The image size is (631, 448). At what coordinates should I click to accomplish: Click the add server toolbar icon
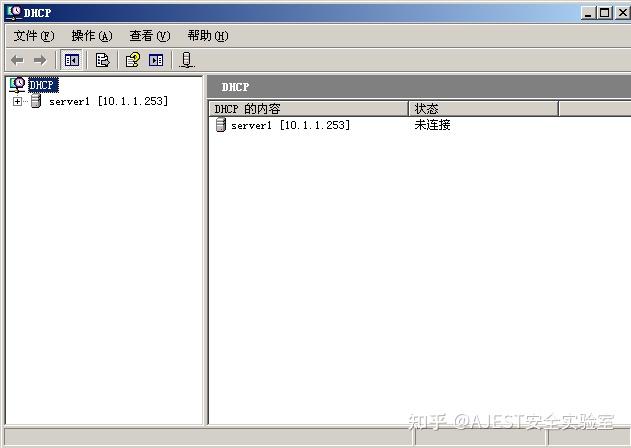tap(186, 60)
